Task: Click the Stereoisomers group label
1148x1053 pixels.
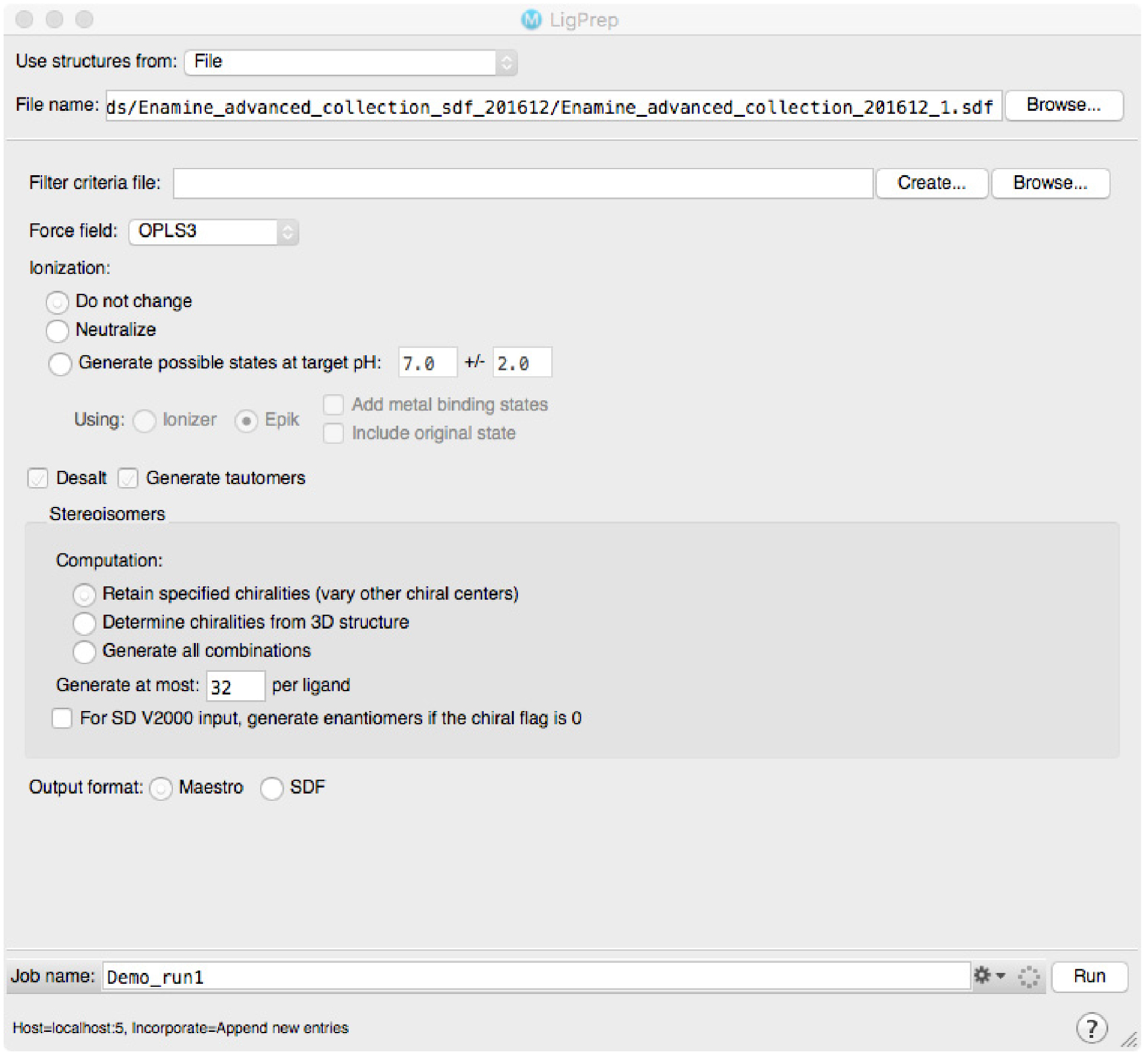Action: pos(107,514)
